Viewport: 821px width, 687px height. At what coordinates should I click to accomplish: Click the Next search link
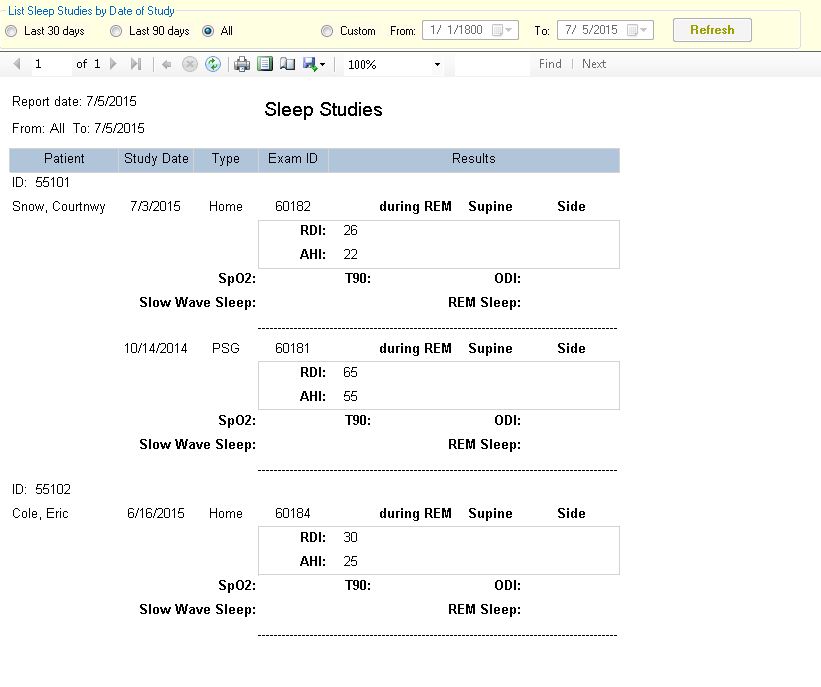click(594, 64)
